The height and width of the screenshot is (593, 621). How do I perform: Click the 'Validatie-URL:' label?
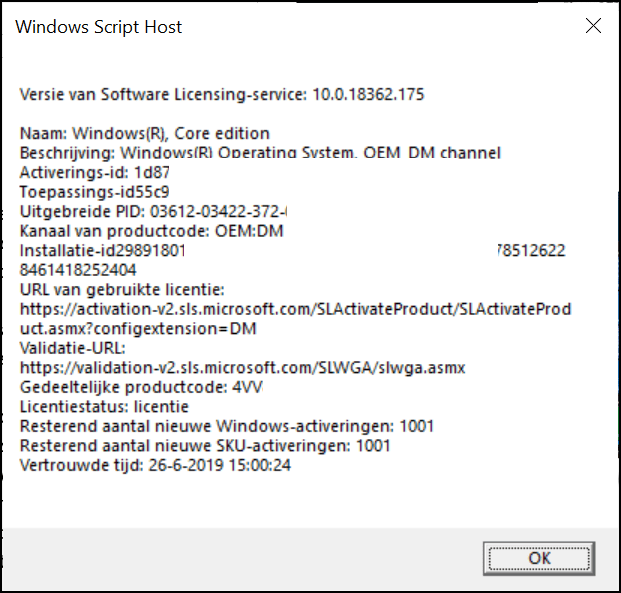pyautogui.click(x=72, y=348)
